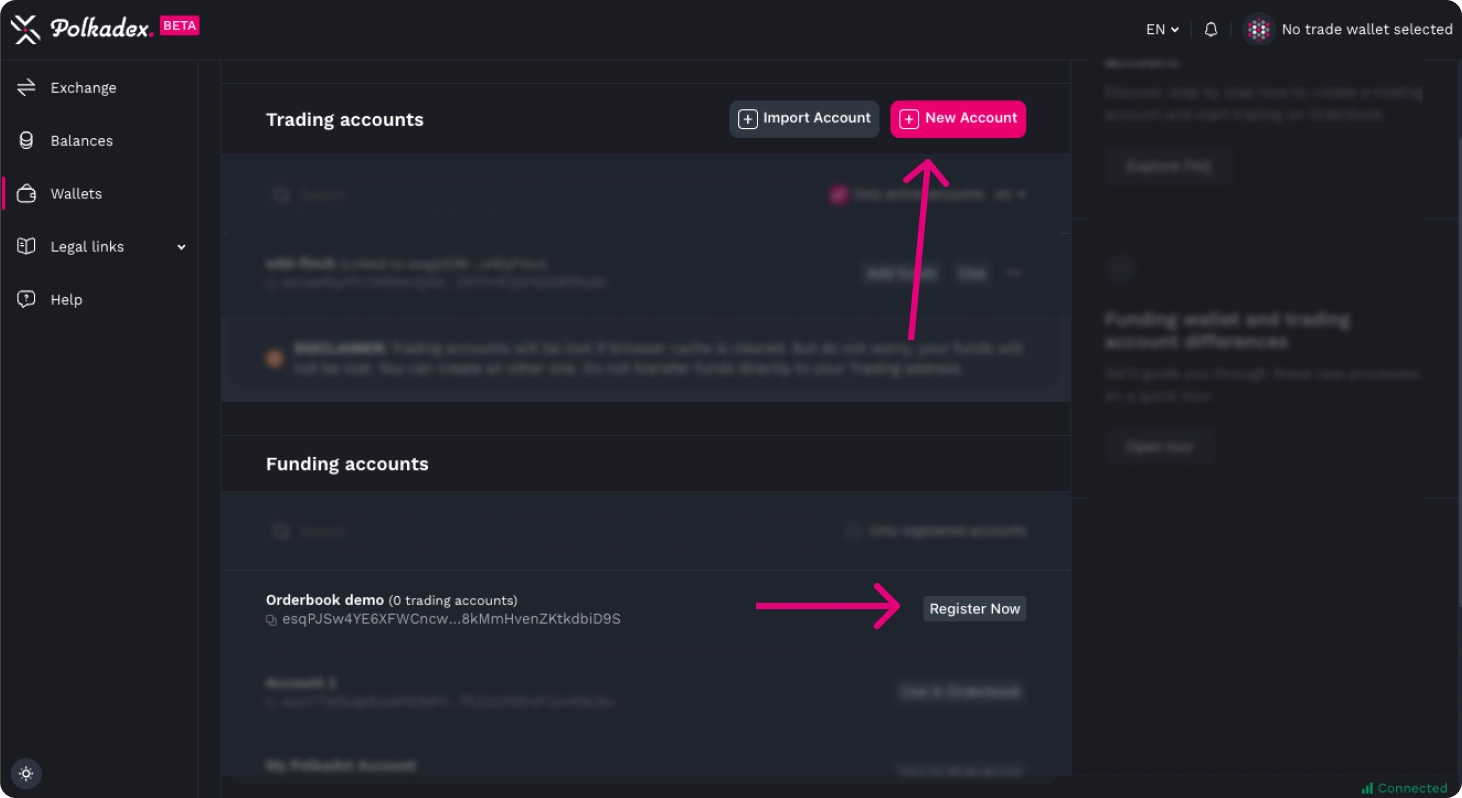Click the trade wallet avatar icon

1258,30
